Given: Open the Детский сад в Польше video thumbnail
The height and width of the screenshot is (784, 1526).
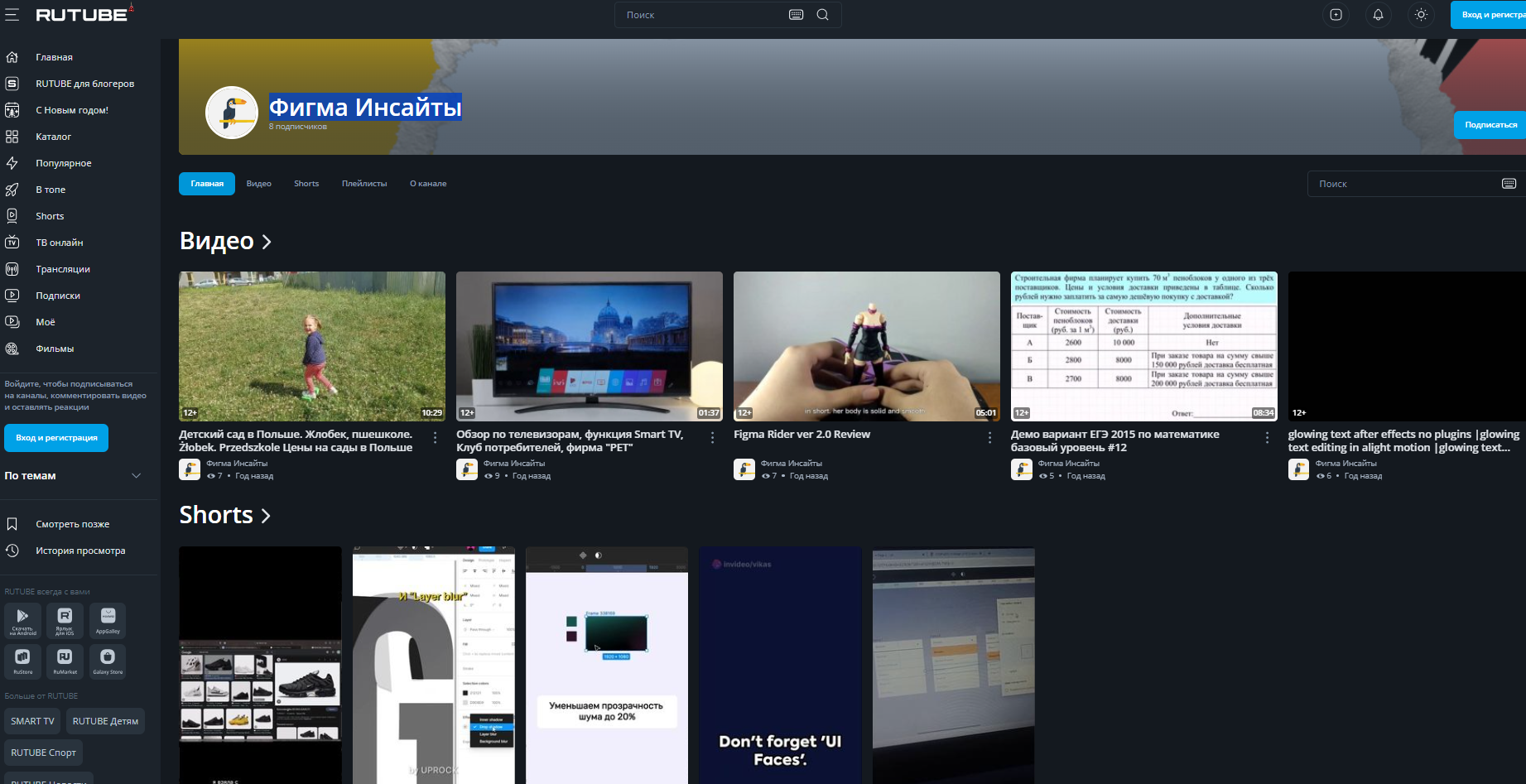Looking at the screenshot, I should (312, 346).
